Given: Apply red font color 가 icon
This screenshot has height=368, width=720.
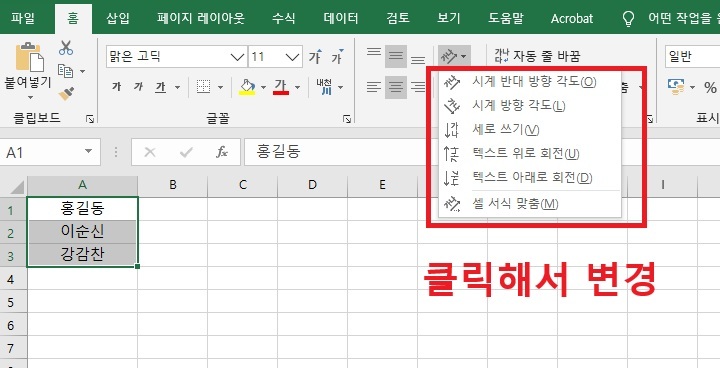Looking at the screenshot, I should 281,86.
